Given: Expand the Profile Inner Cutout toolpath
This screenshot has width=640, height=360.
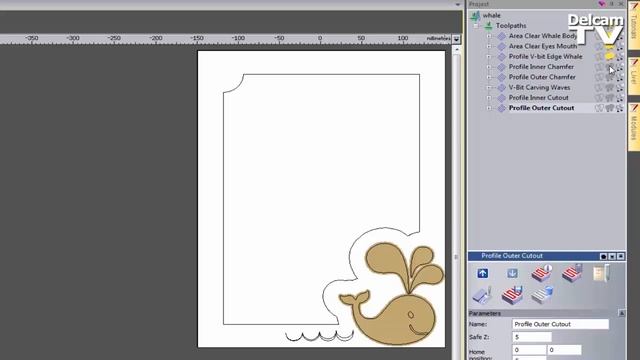Looking at the screenshot, I should coord(489,98).
